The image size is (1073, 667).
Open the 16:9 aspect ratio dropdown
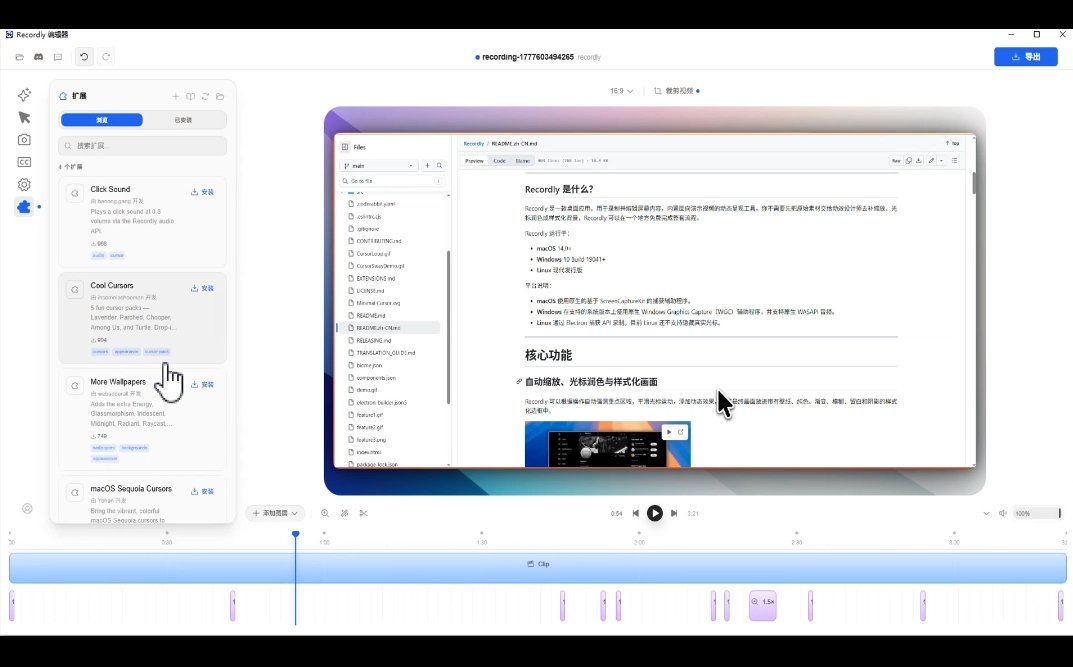tap(621, 91)
